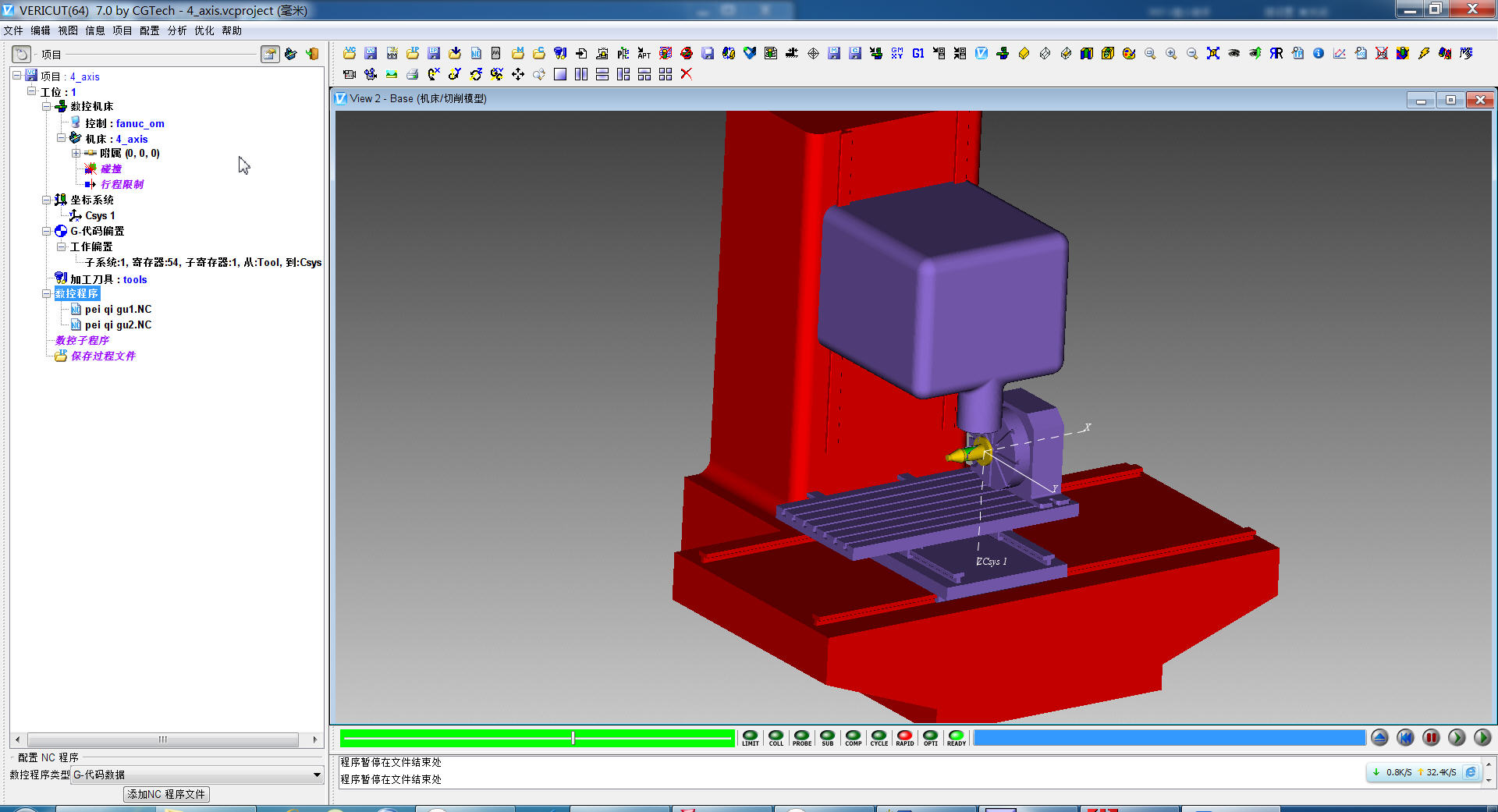The height and width of the screenshot is (812, 1498).
Task: Click the 保存过程文件 tree item
Action: pos(103,356)
